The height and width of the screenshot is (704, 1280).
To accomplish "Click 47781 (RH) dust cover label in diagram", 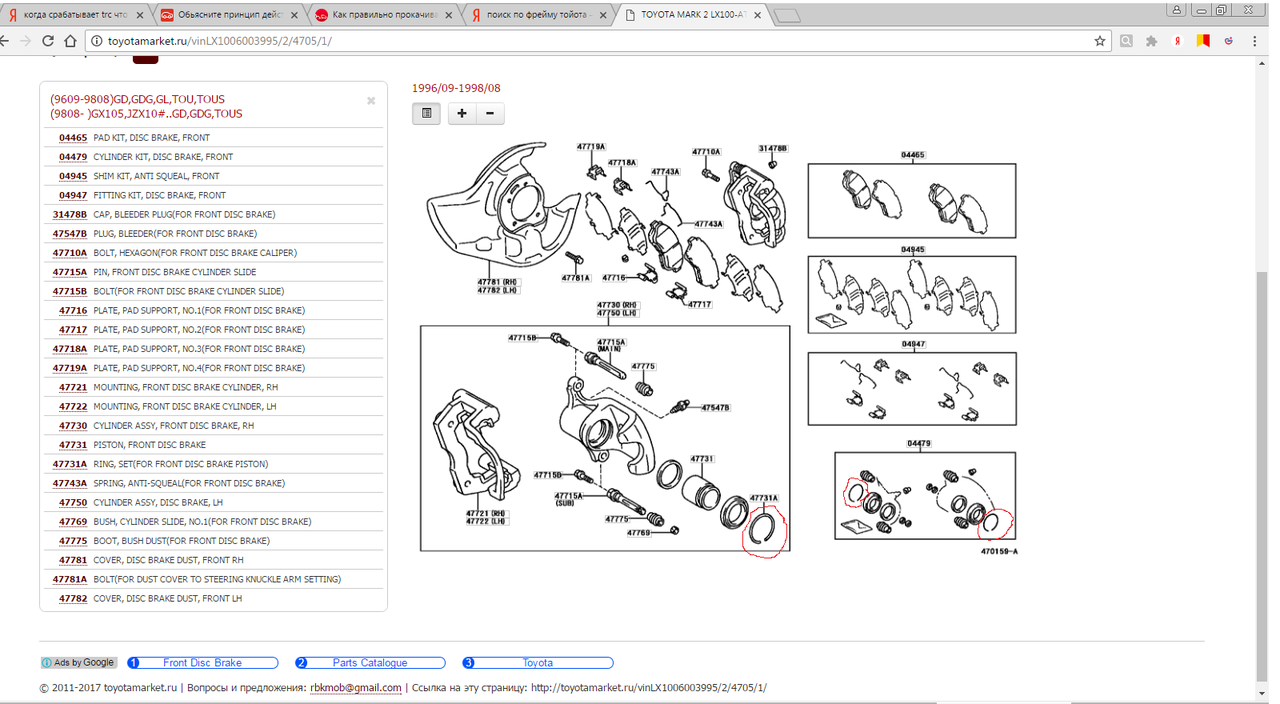I will click(x=497, y=282).
